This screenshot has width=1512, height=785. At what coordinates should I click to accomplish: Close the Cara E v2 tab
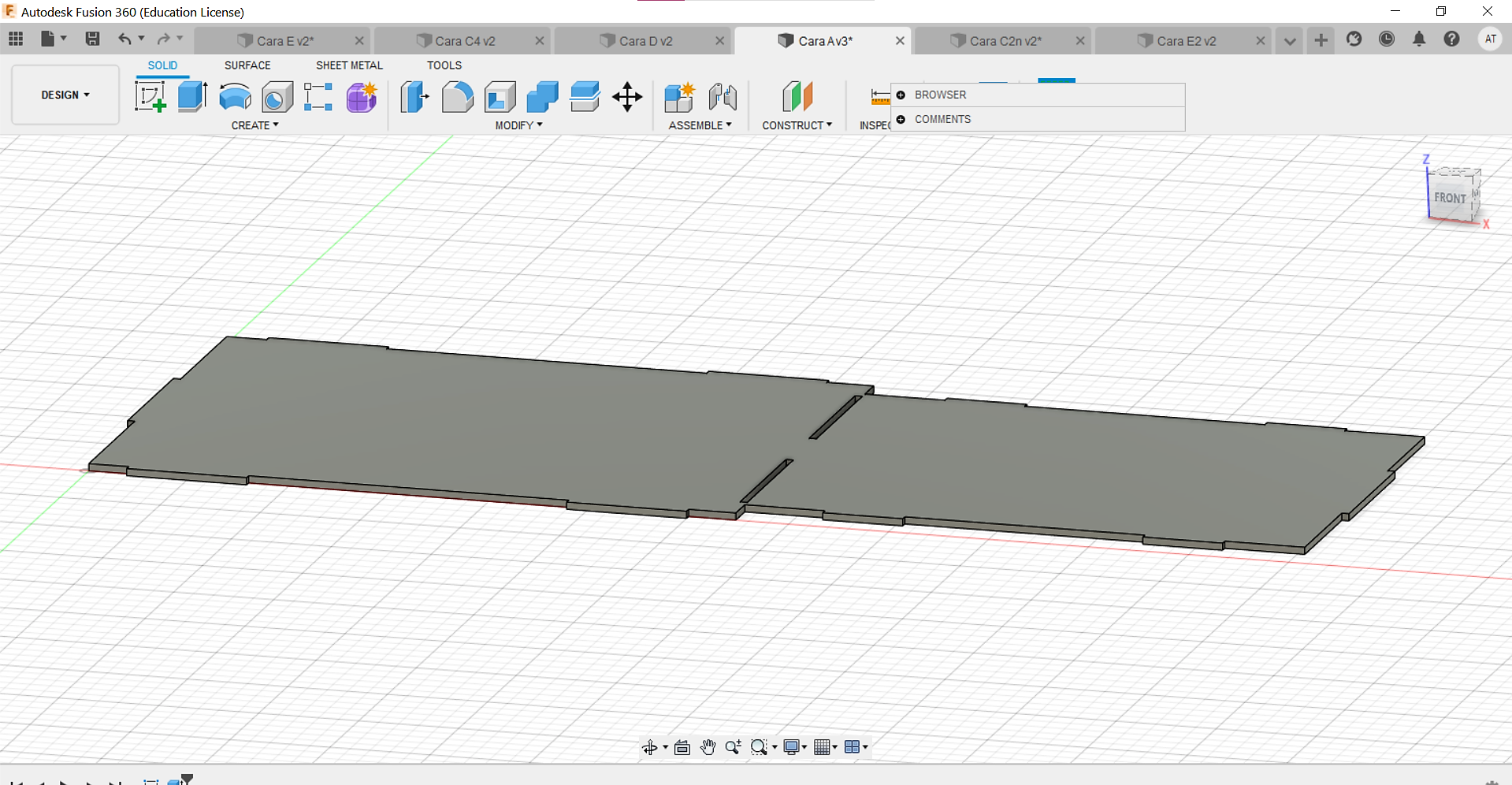(x=359, y=41)
